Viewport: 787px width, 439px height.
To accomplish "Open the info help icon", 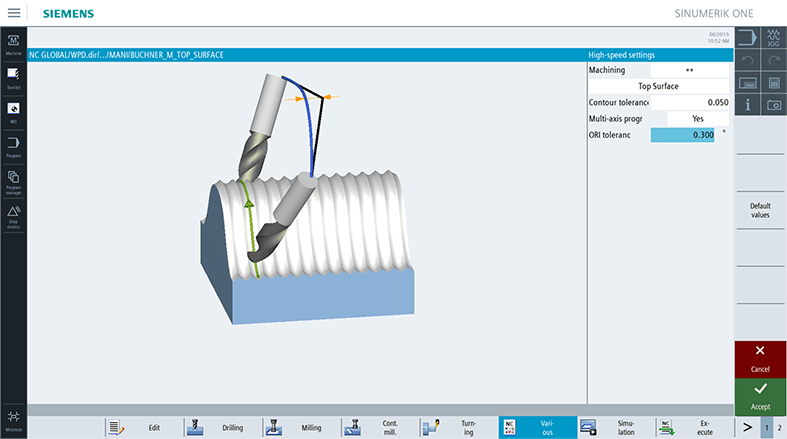I will (x=747, y=105).
